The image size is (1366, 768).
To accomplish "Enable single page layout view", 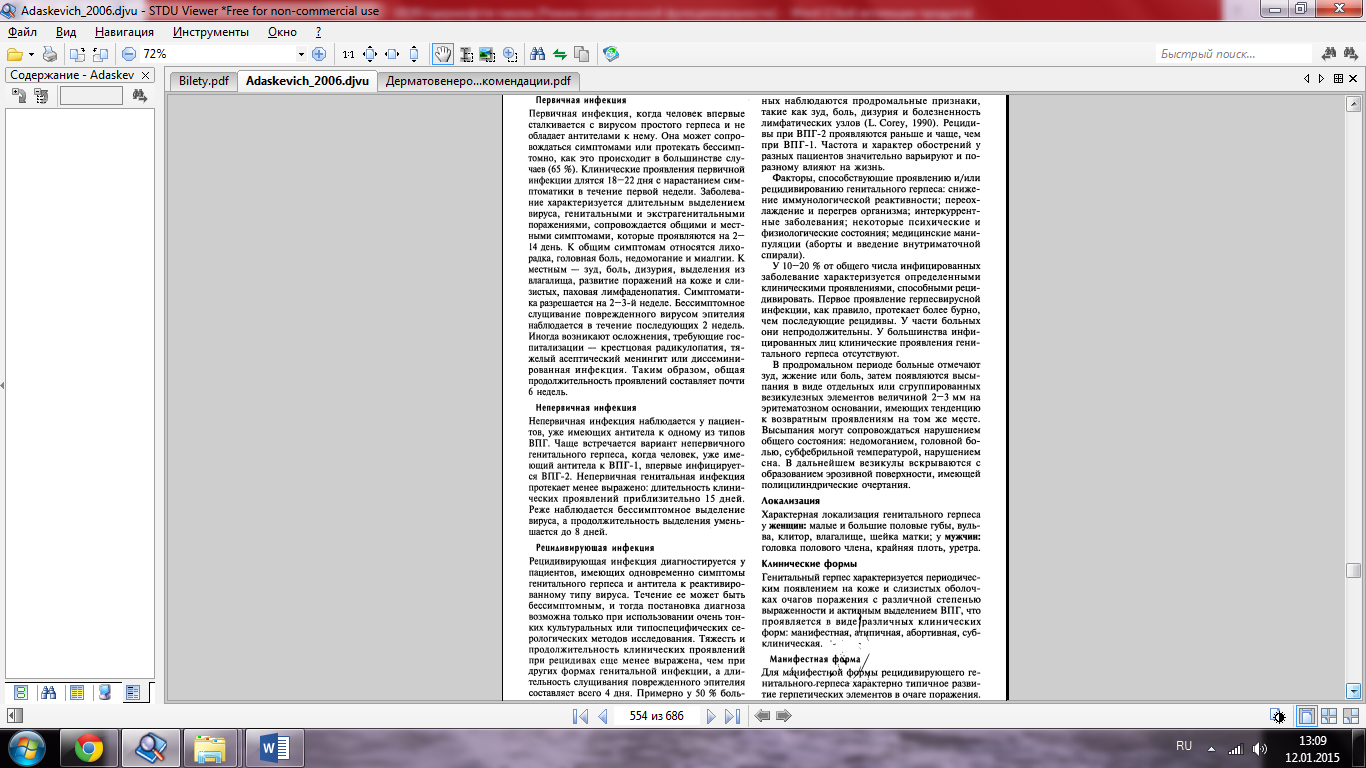I will tap(1306, 716).
